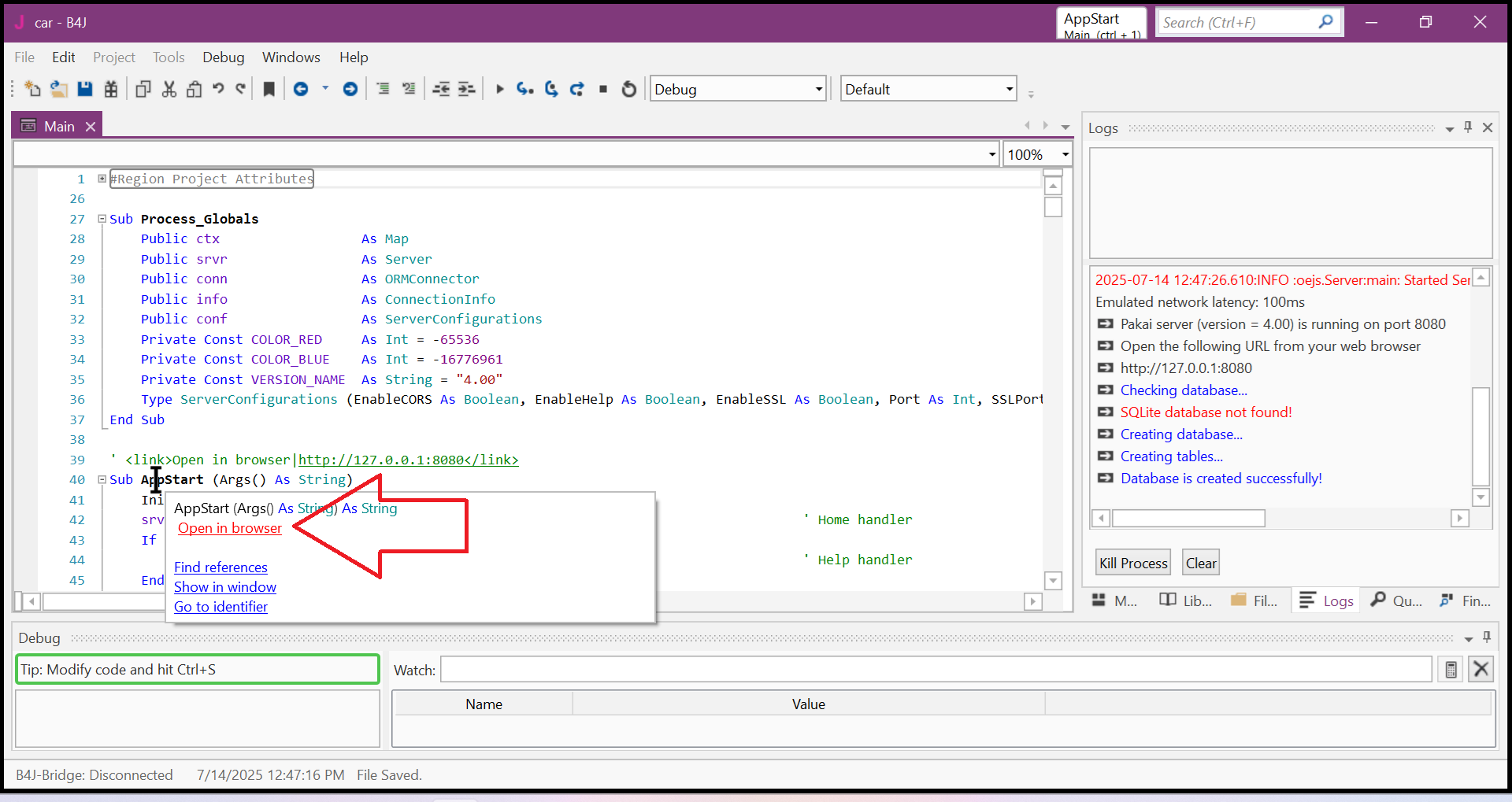Switch to the Logs tab
1512x802 pixels.
[1327, 601]
